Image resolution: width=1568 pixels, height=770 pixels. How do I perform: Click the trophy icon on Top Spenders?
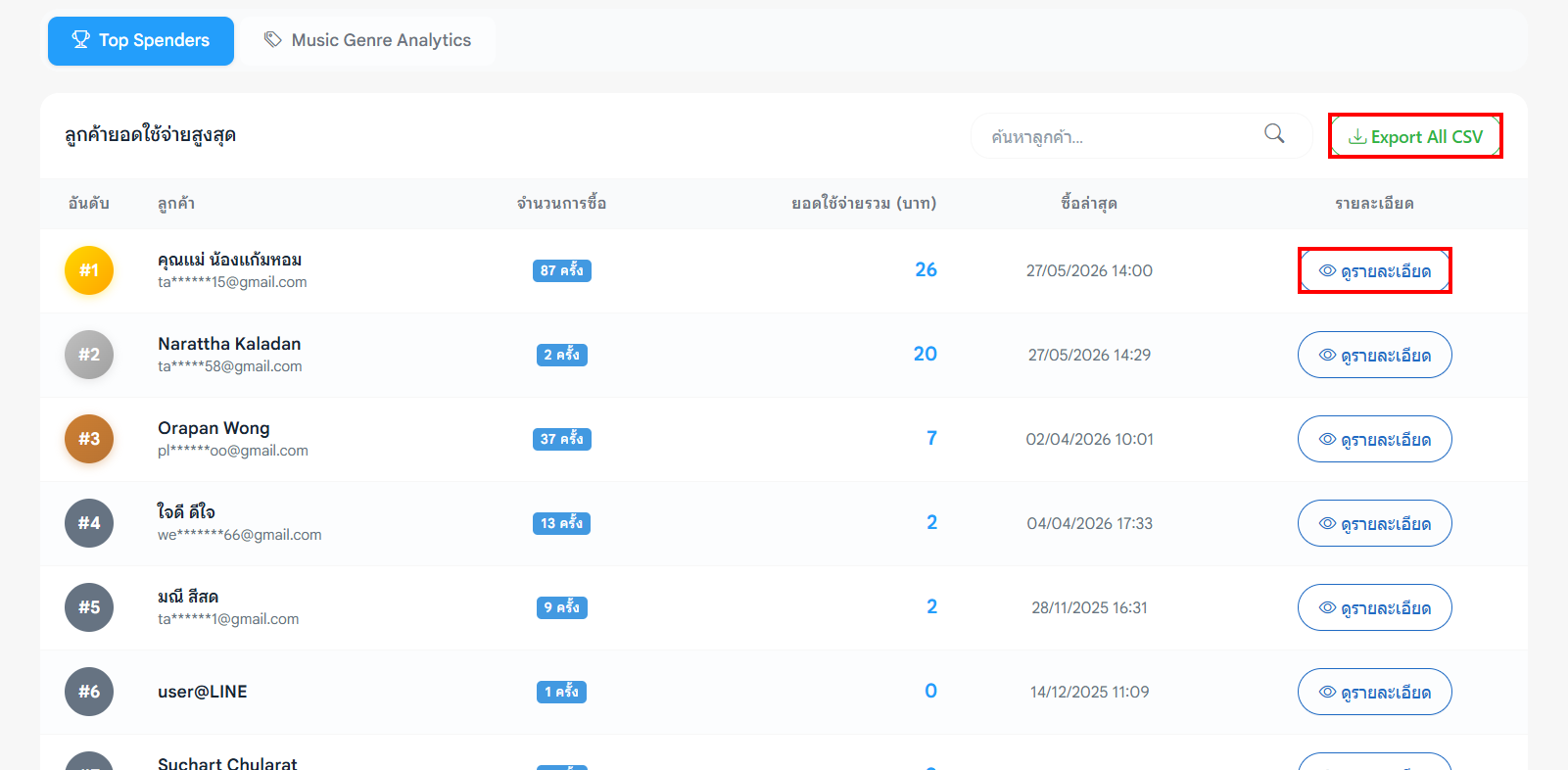(81, 40)
